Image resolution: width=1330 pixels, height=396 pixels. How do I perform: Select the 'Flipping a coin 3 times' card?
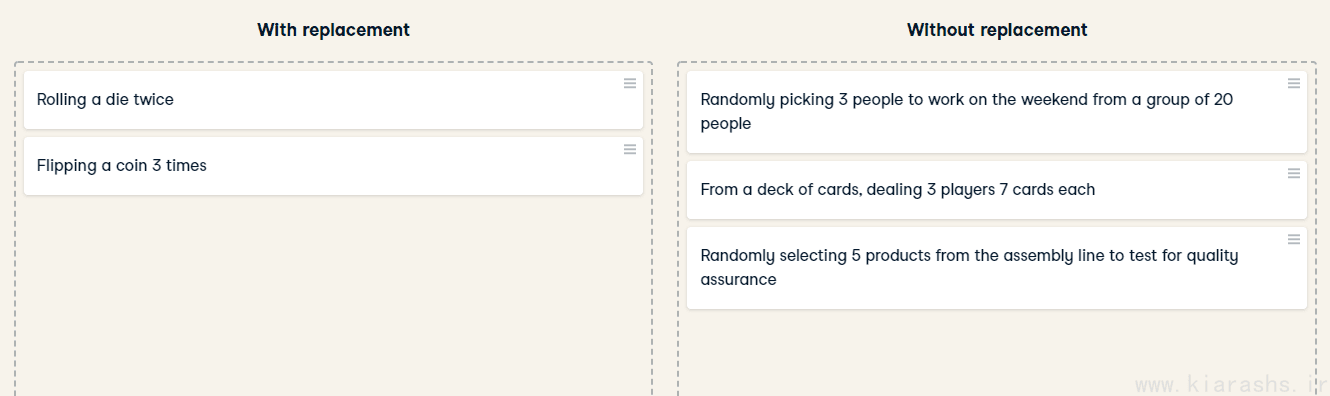333,166
